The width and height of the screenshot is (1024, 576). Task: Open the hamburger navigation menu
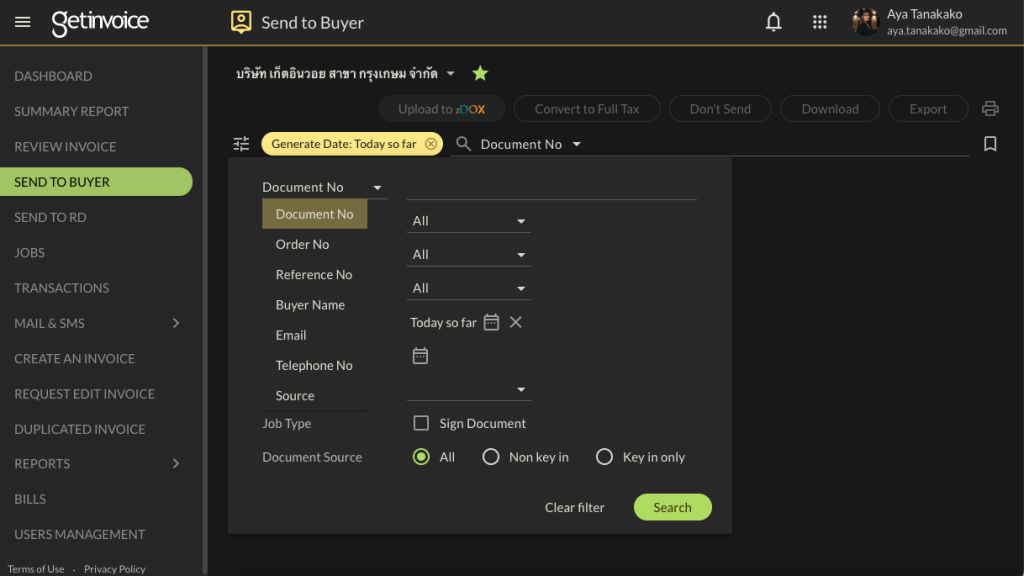(x=23, y=22)
